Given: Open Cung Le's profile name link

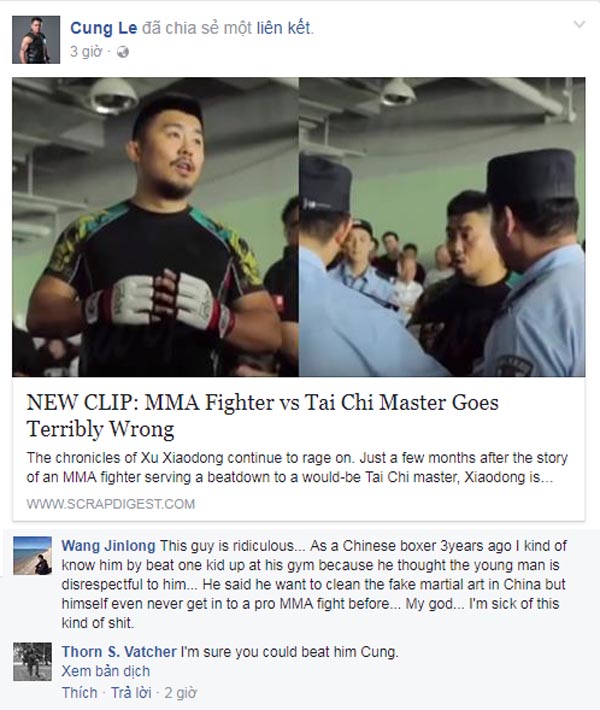Looking at the screenshot, I should pos(103,28).
